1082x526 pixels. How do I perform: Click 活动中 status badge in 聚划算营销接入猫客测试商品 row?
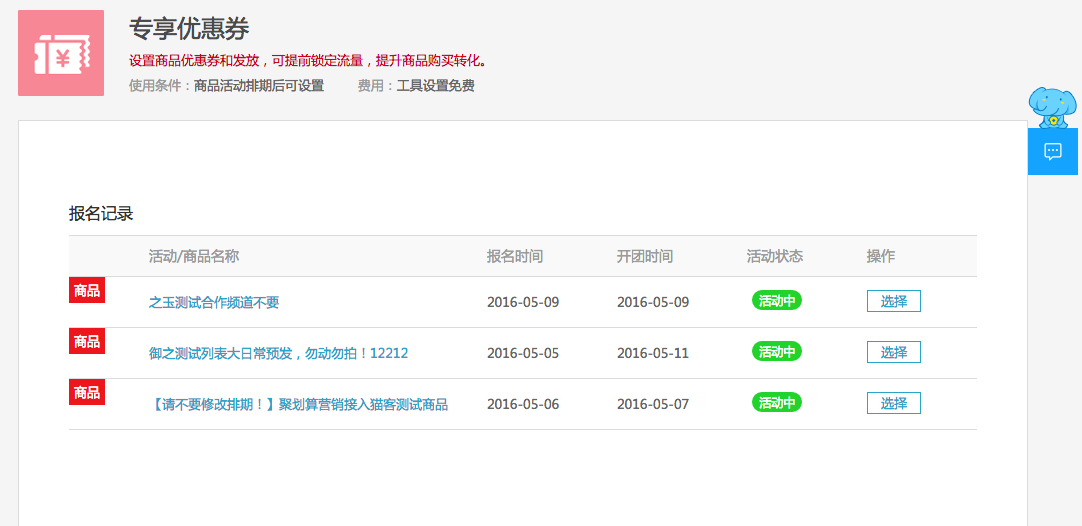(x=776, y=402)
